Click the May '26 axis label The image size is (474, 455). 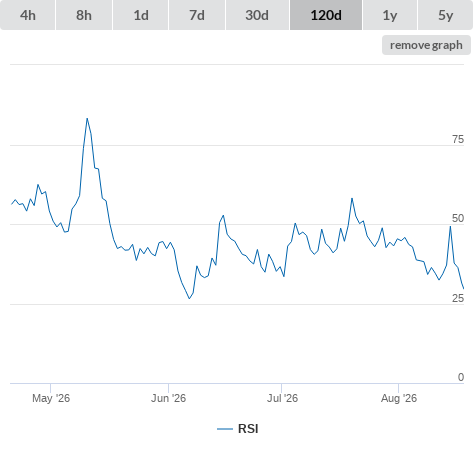click(x=51, y=398)
